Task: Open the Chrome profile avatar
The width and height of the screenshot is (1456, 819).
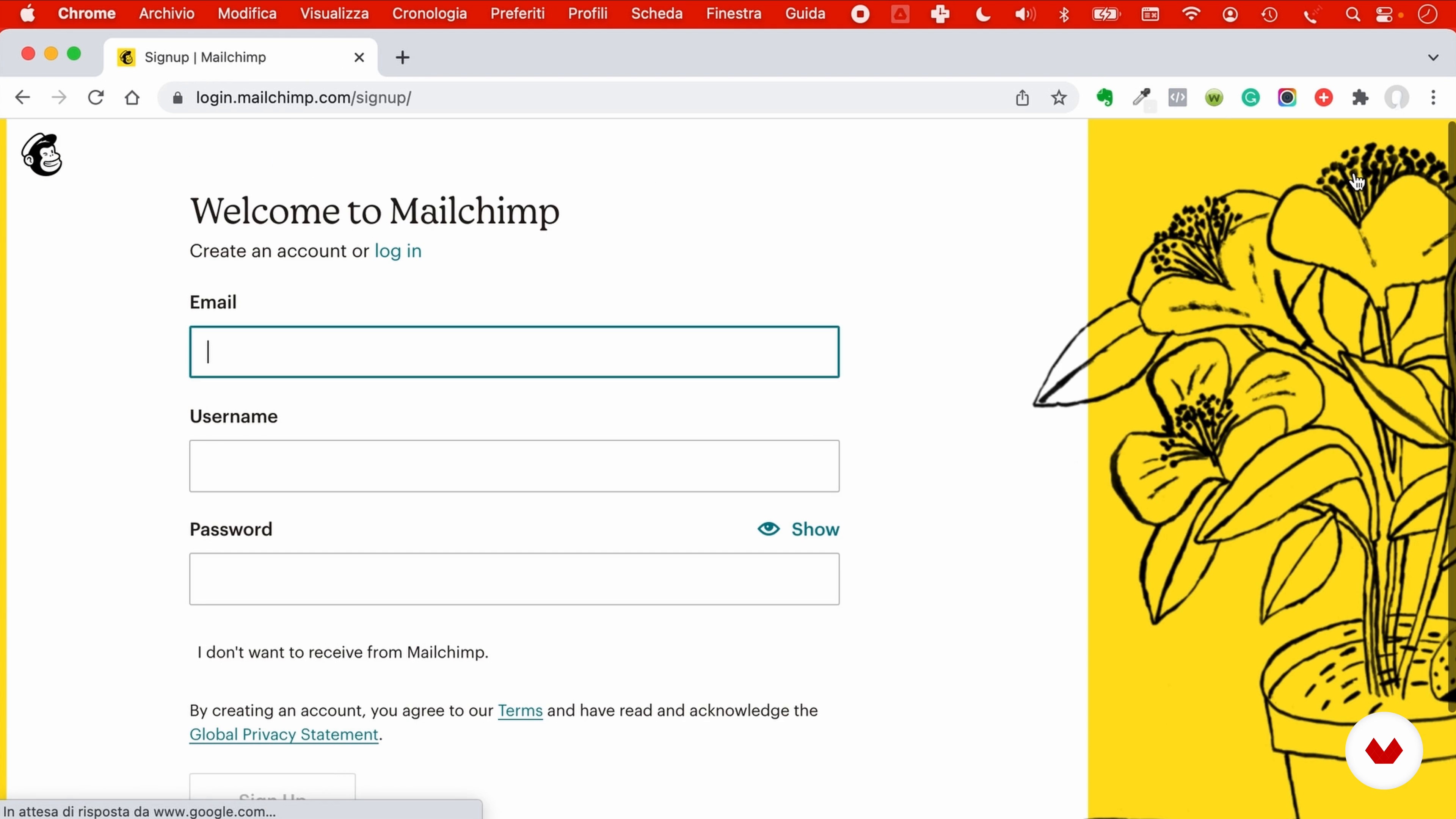Action: click(x=1396, y=98)
